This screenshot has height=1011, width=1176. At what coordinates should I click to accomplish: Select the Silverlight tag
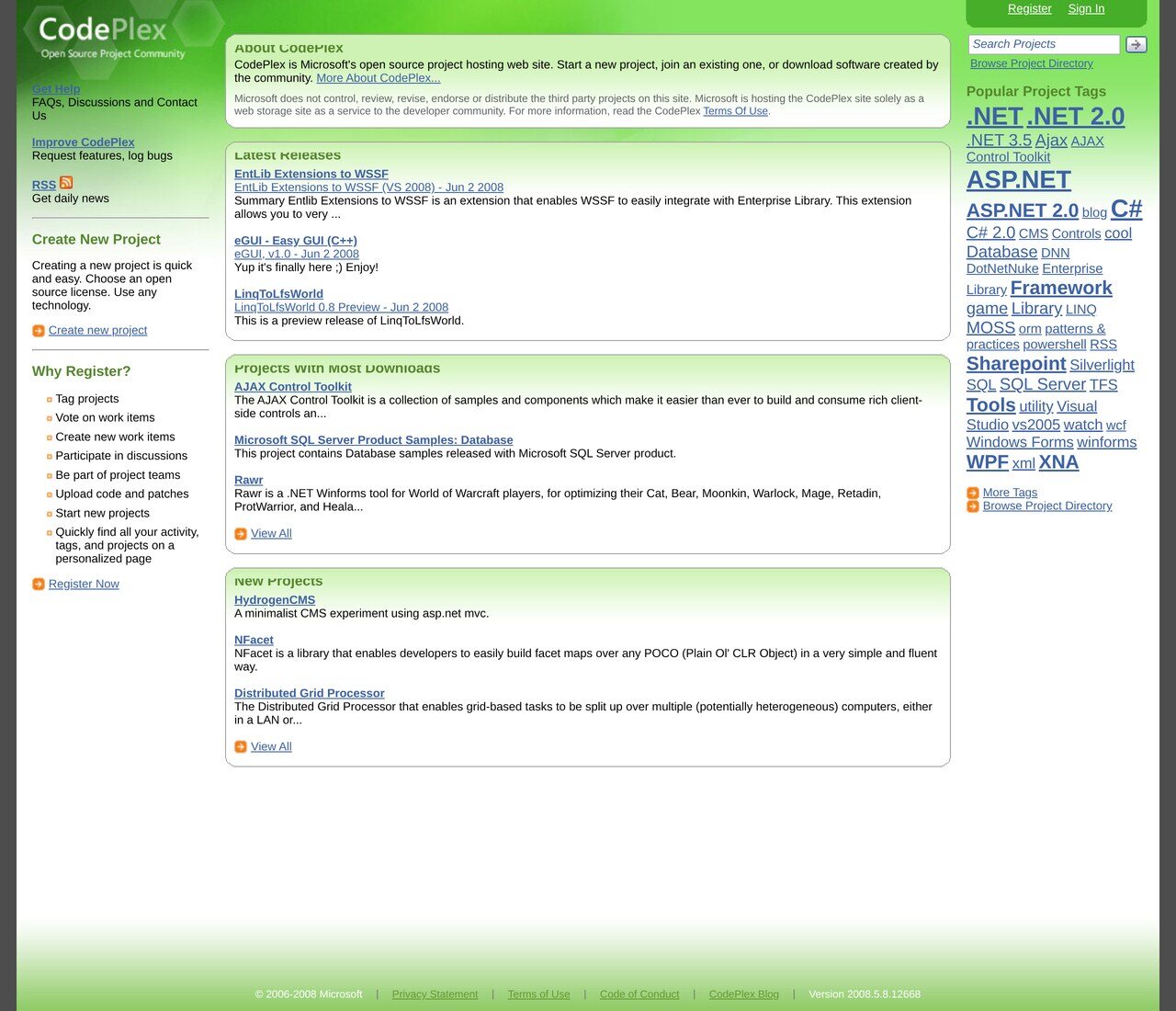(1102, 366)
